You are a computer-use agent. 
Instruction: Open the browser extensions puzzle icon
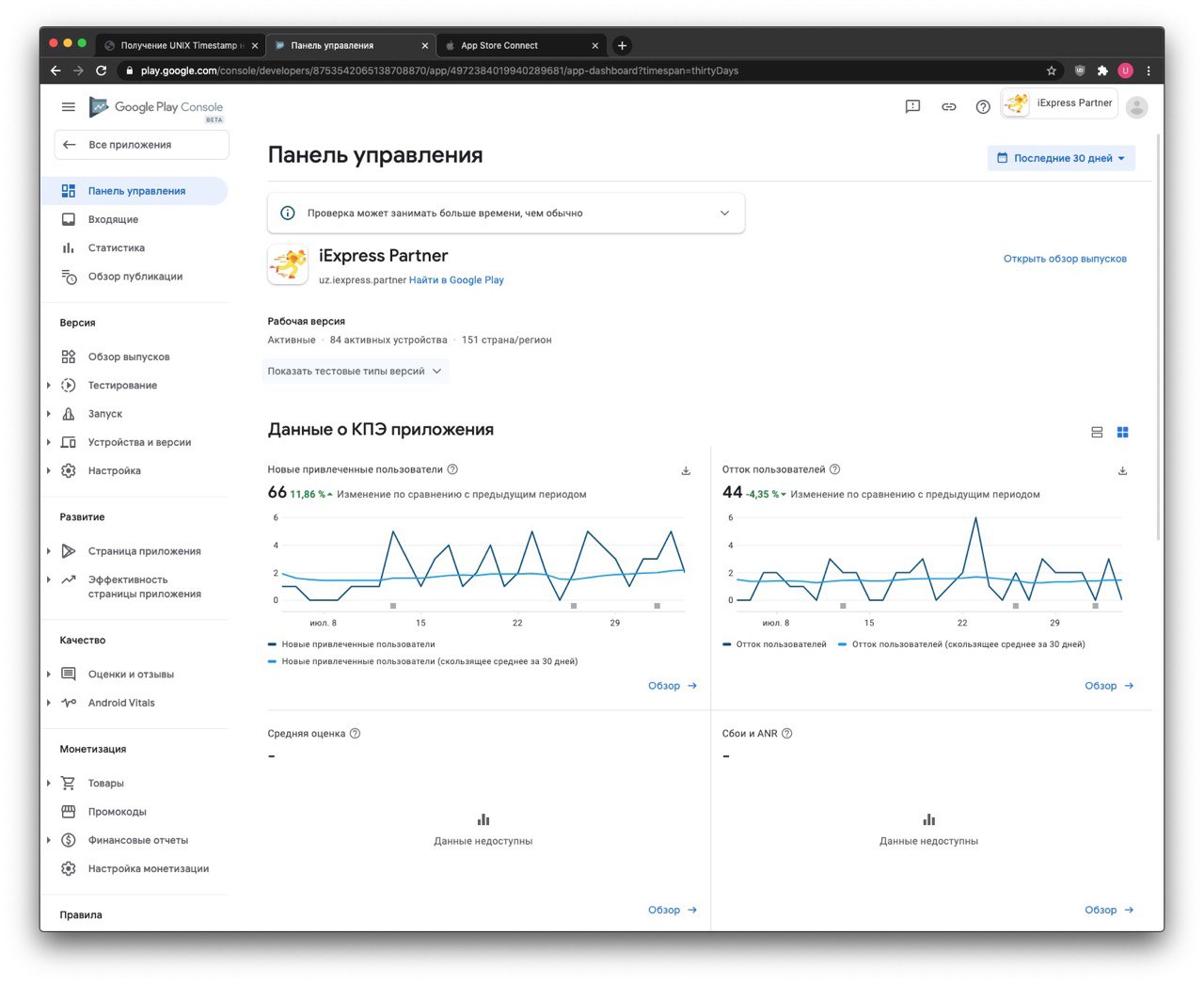1102,71
